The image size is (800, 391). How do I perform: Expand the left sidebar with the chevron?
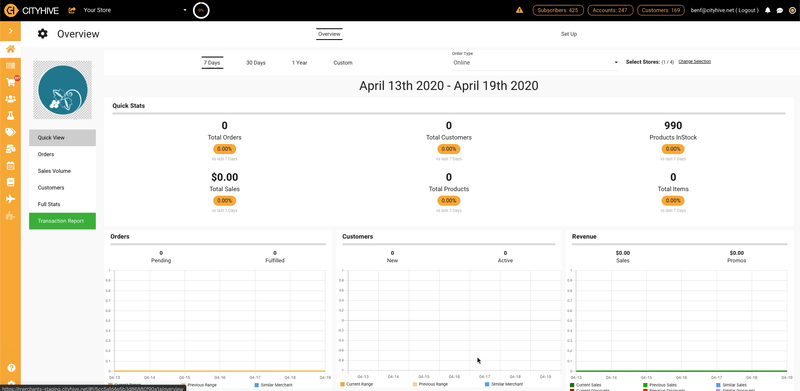coord(10,31)
